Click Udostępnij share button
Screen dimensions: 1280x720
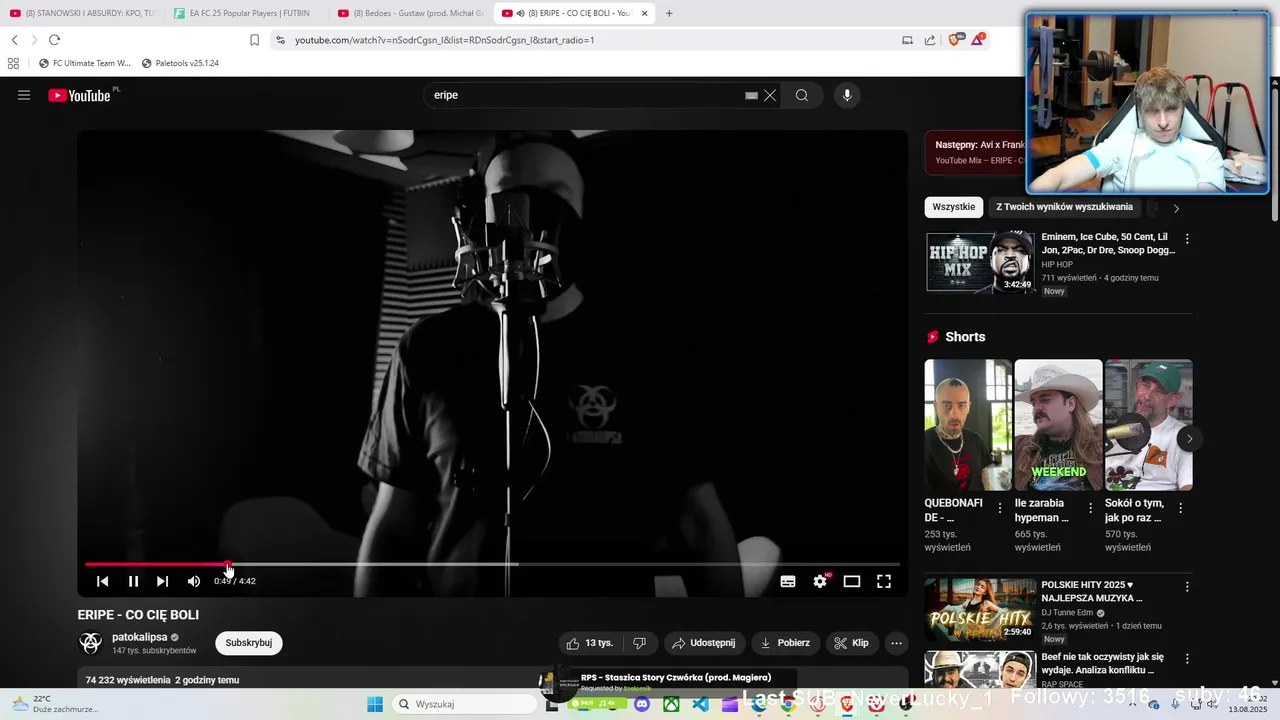coord(704,643)
